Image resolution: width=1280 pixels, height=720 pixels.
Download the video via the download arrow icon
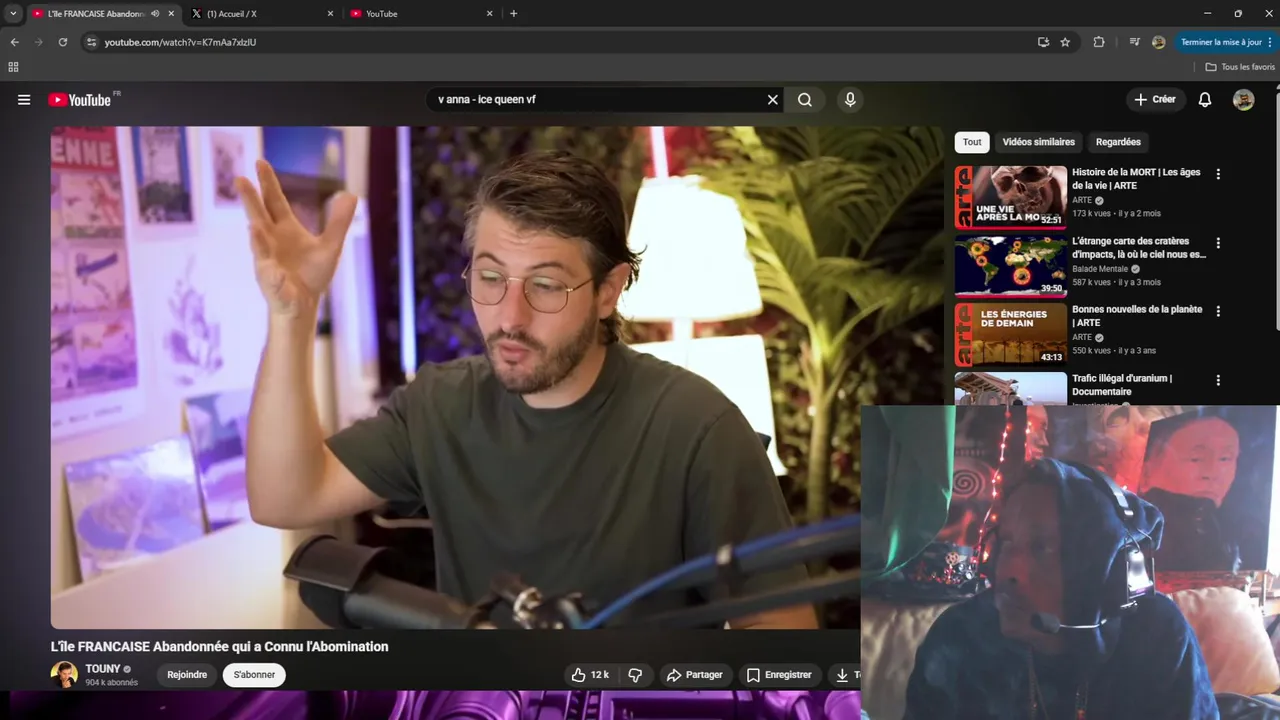point(842,675)
